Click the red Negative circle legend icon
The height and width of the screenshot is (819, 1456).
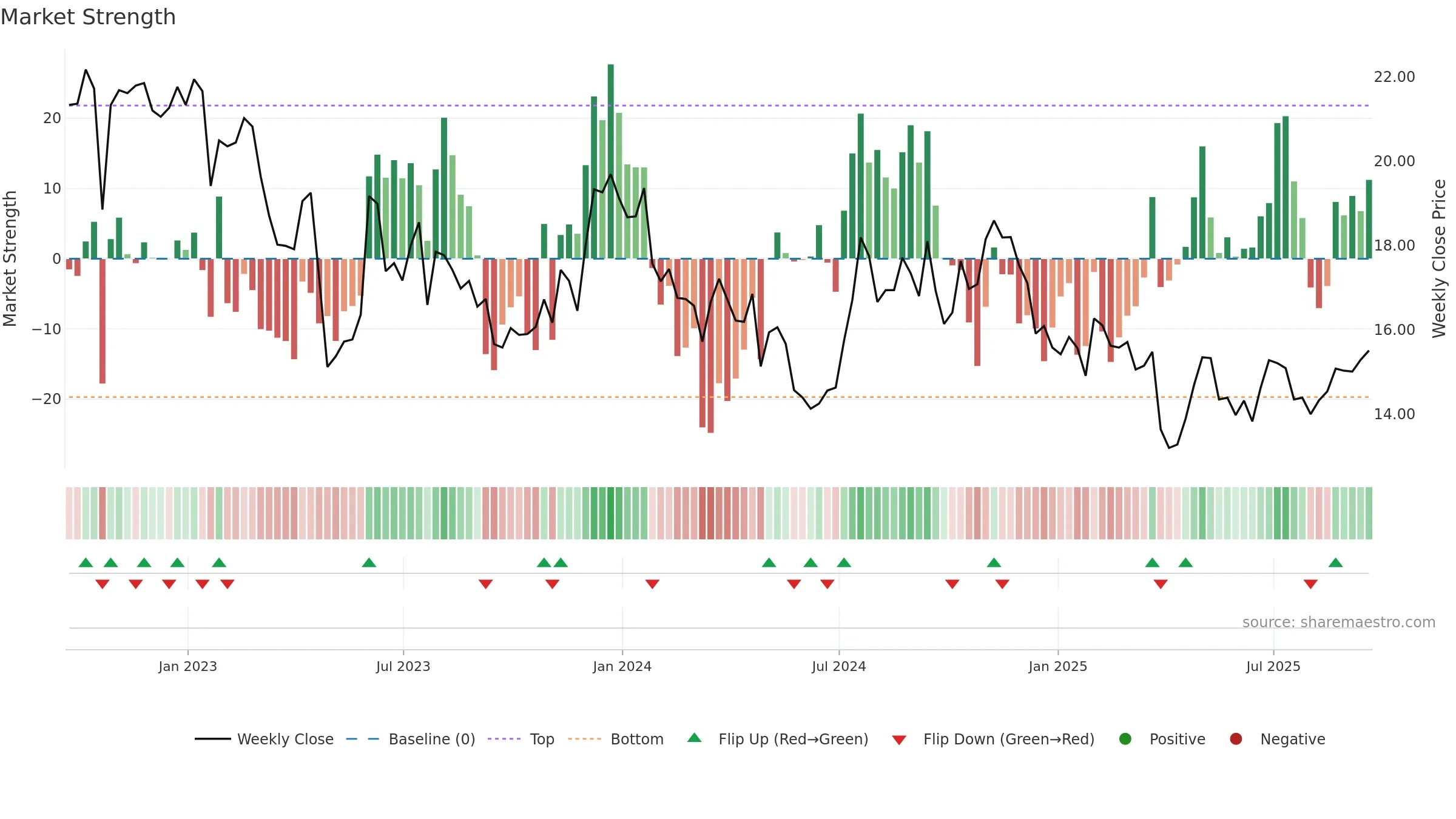pyautogui.click(x=1236, y=739)
